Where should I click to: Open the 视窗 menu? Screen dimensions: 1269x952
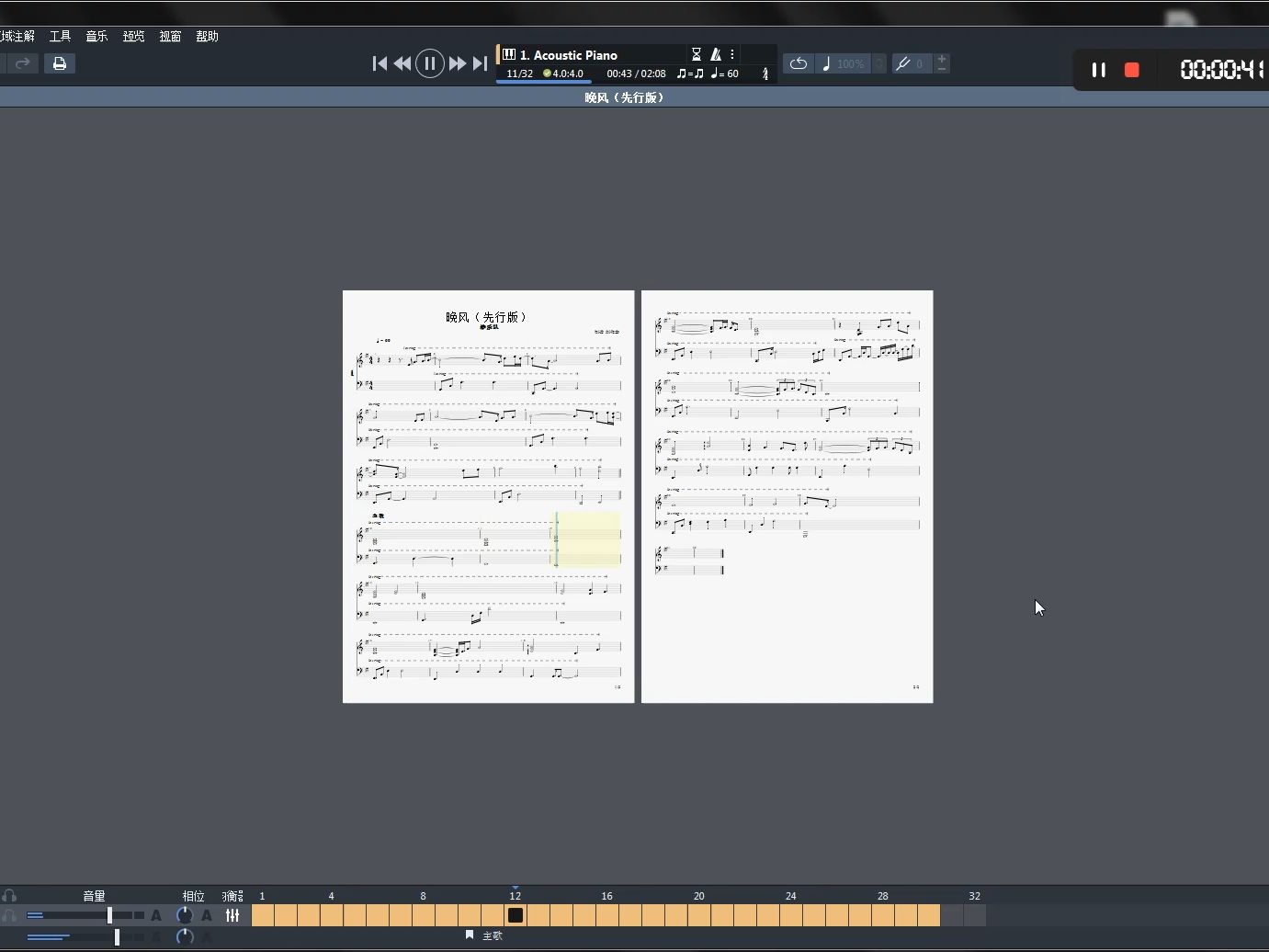pos(170,36)
